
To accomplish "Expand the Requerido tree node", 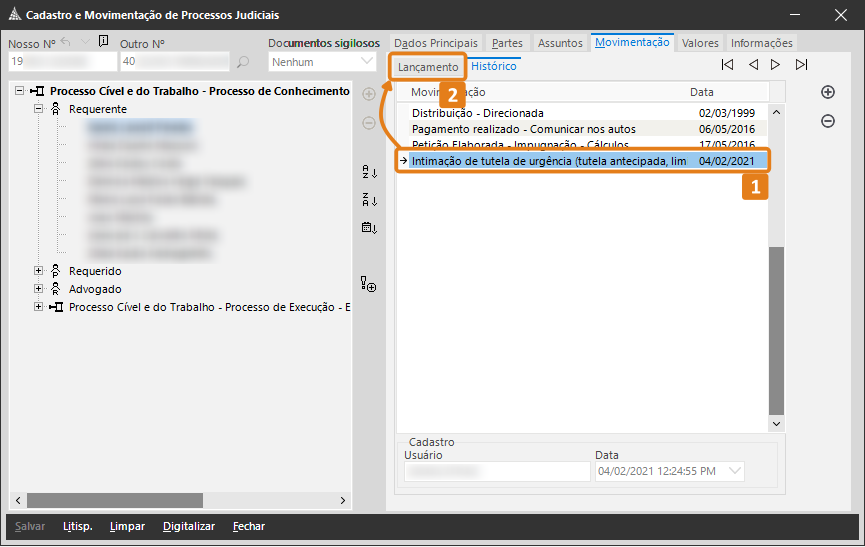I will 39,271.
